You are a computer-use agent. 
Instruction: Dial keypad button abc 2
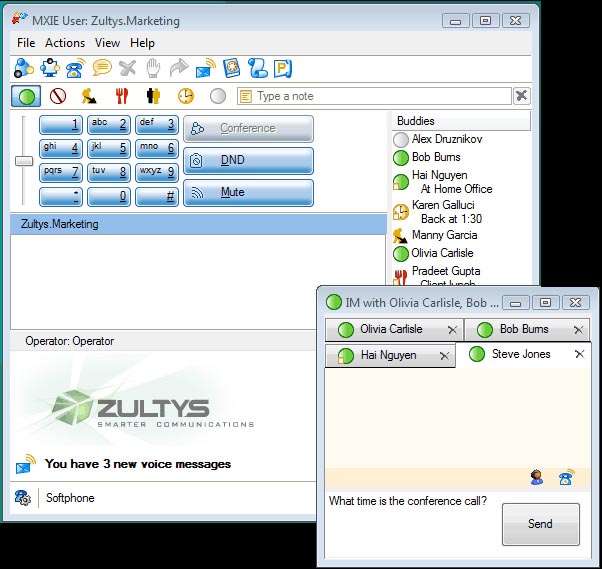coord(109,125)
